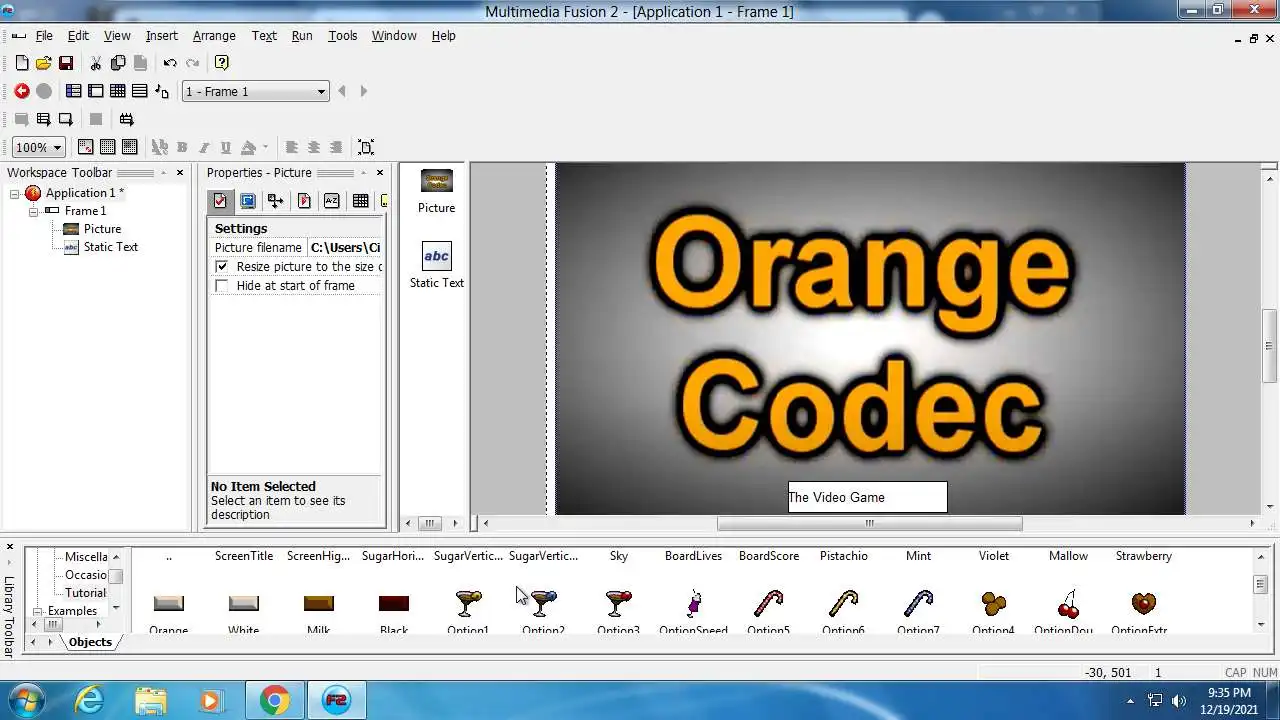Save the application with floppy icon
1280x720 pixels.
pos(66,63)
